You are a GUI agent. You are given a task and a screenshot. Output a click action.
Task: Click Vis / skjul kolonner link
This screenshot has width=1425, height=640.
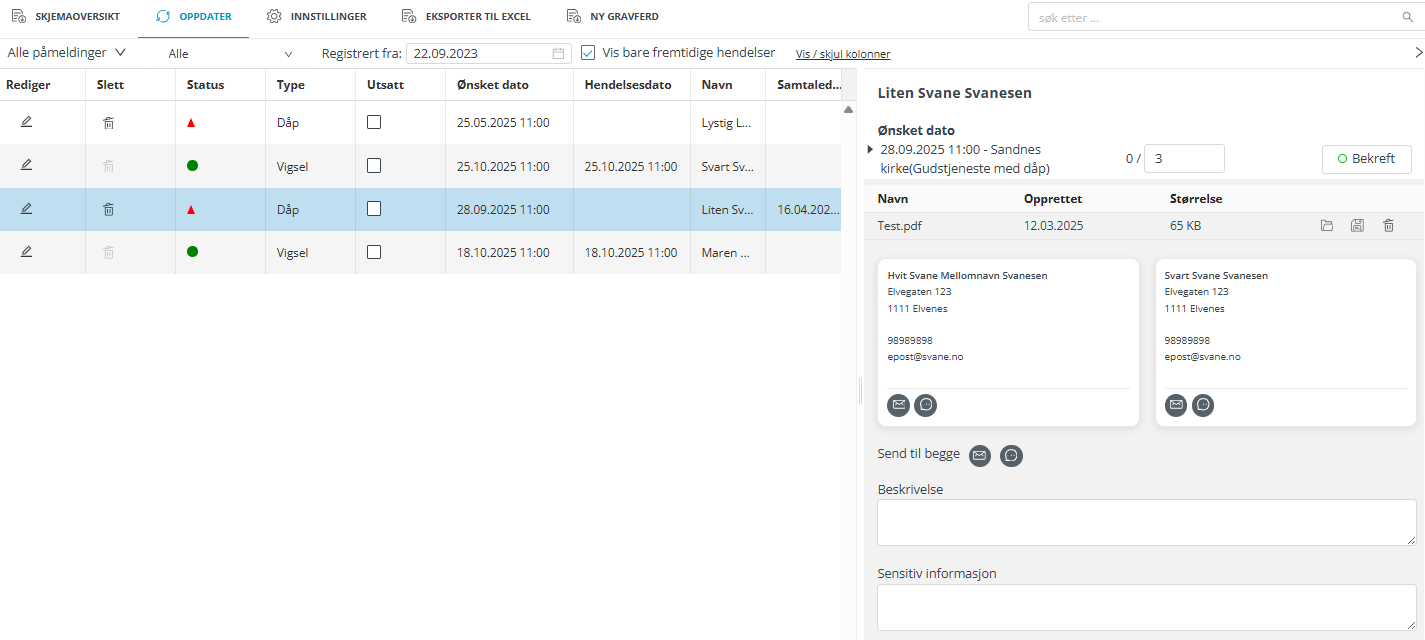pos(842,54)
